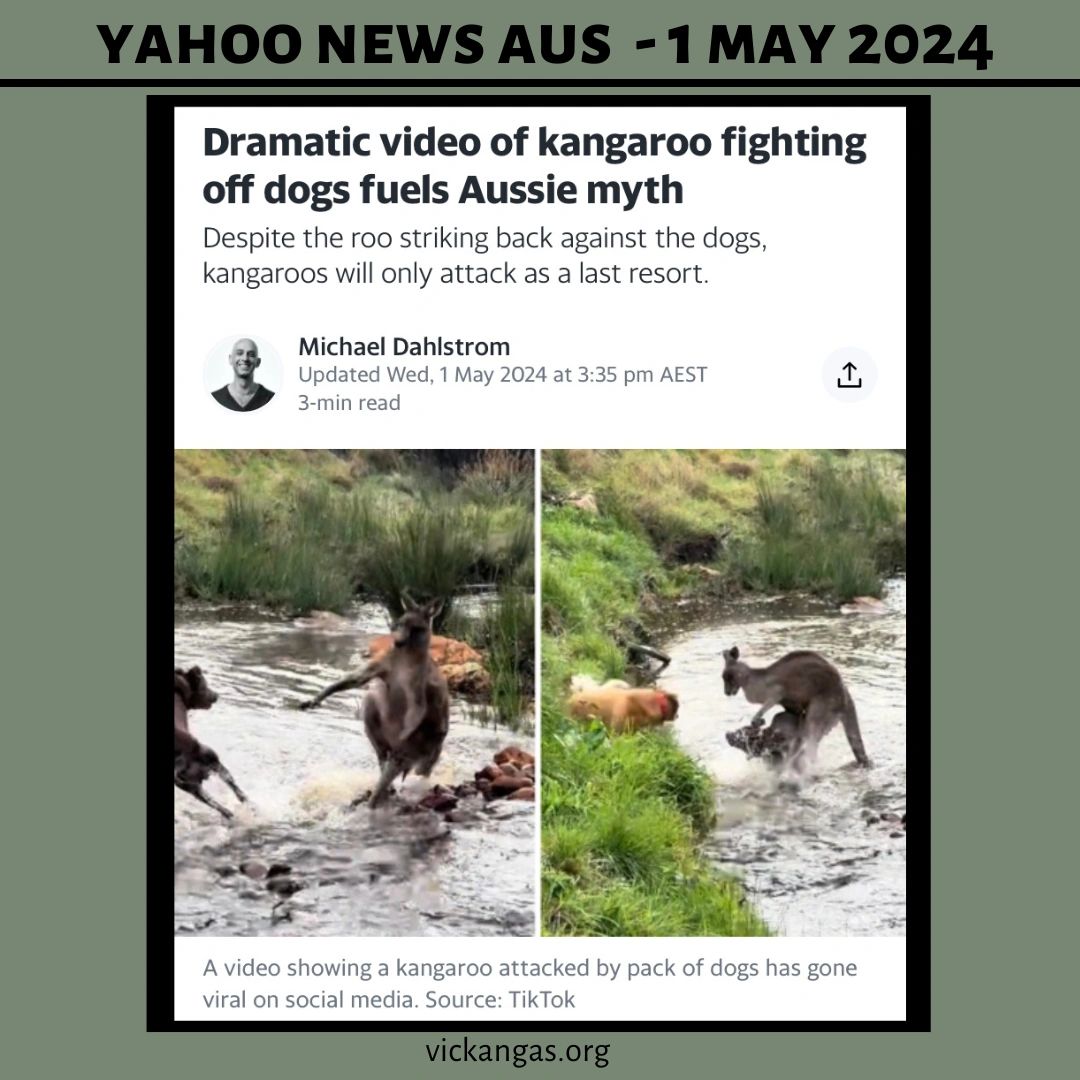Click the headline about kangaroo fighting dogs
The height and width of the screenshot is (1080, 1080).
(534, 165)
